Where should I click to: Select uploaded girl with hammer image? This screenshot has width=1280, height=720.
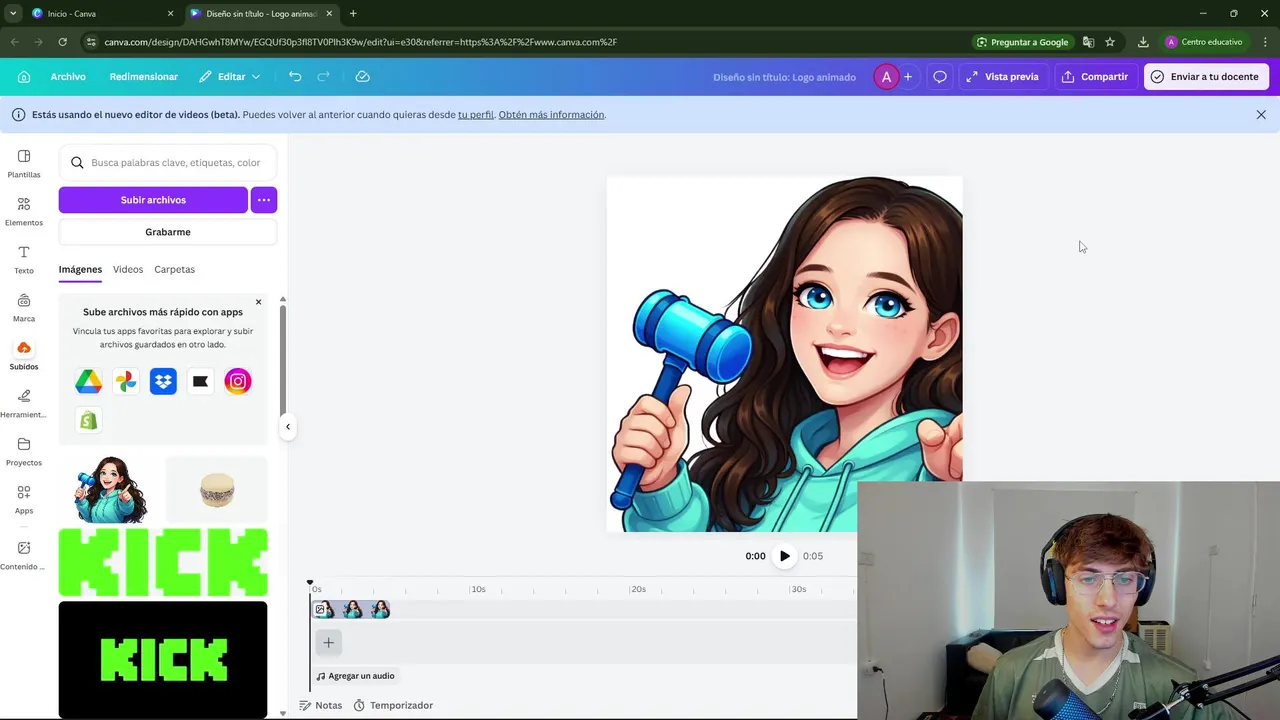(x=110, y=490)
